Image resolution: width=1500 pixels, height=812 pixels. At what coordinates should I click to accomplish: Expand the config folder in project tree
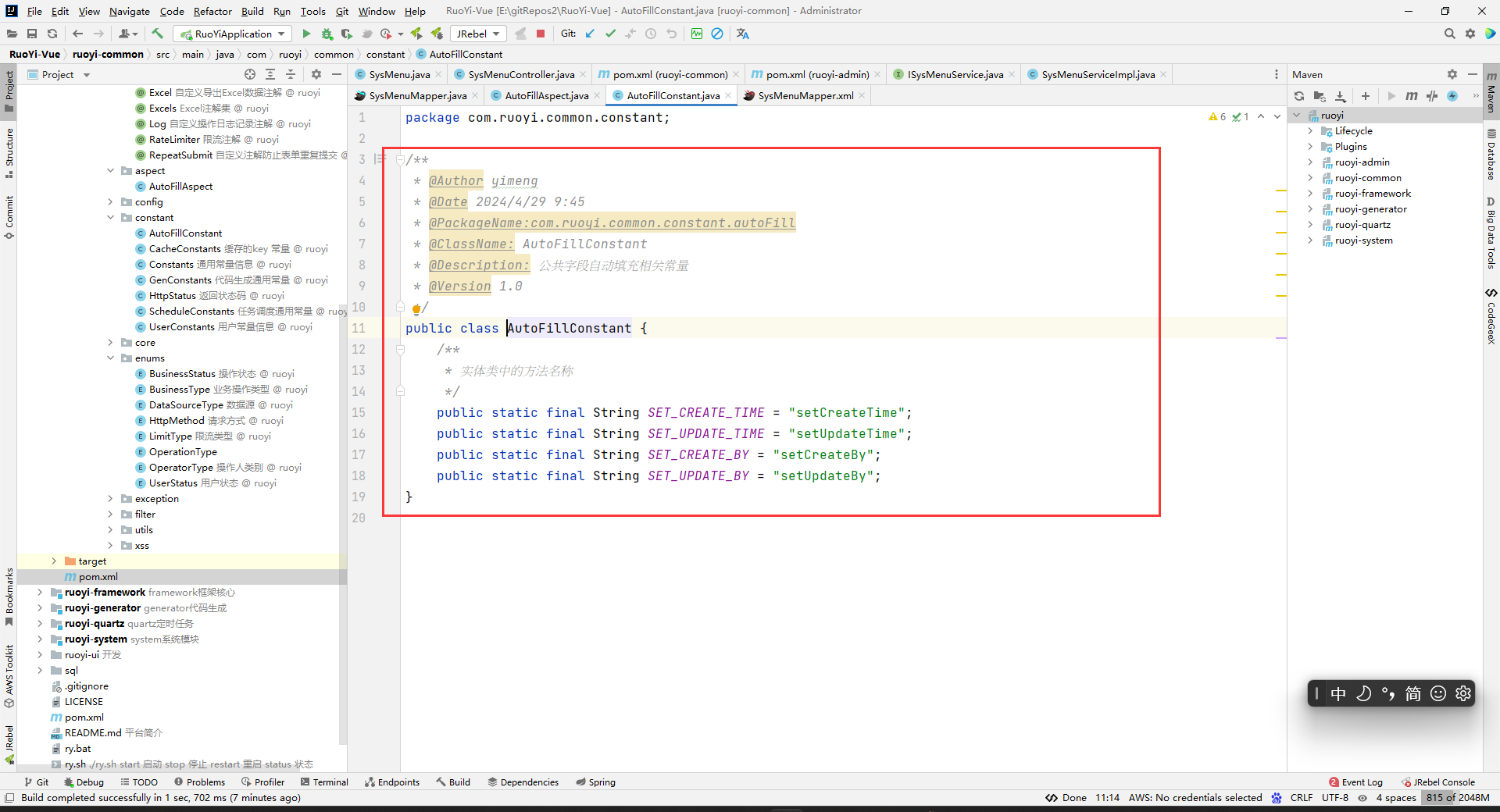point(110,201)
